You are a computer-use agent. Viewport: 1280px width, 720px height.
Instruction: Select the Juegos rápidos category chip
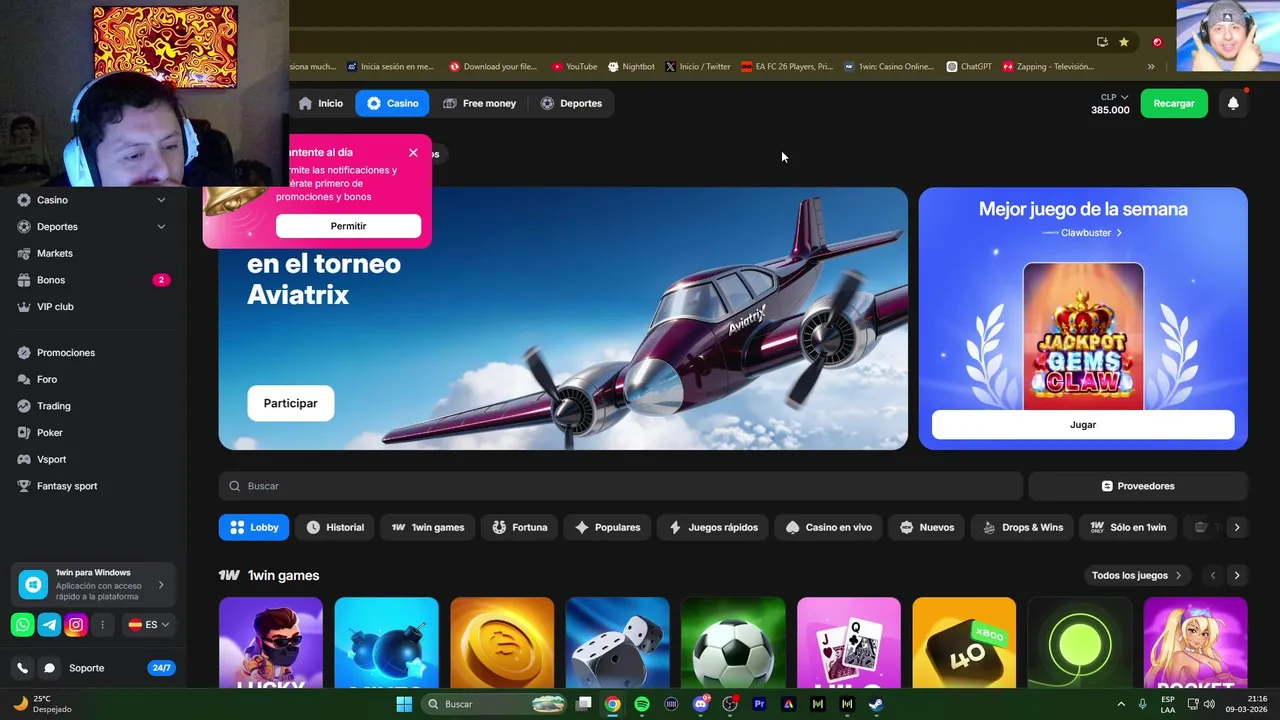[713, 527]
